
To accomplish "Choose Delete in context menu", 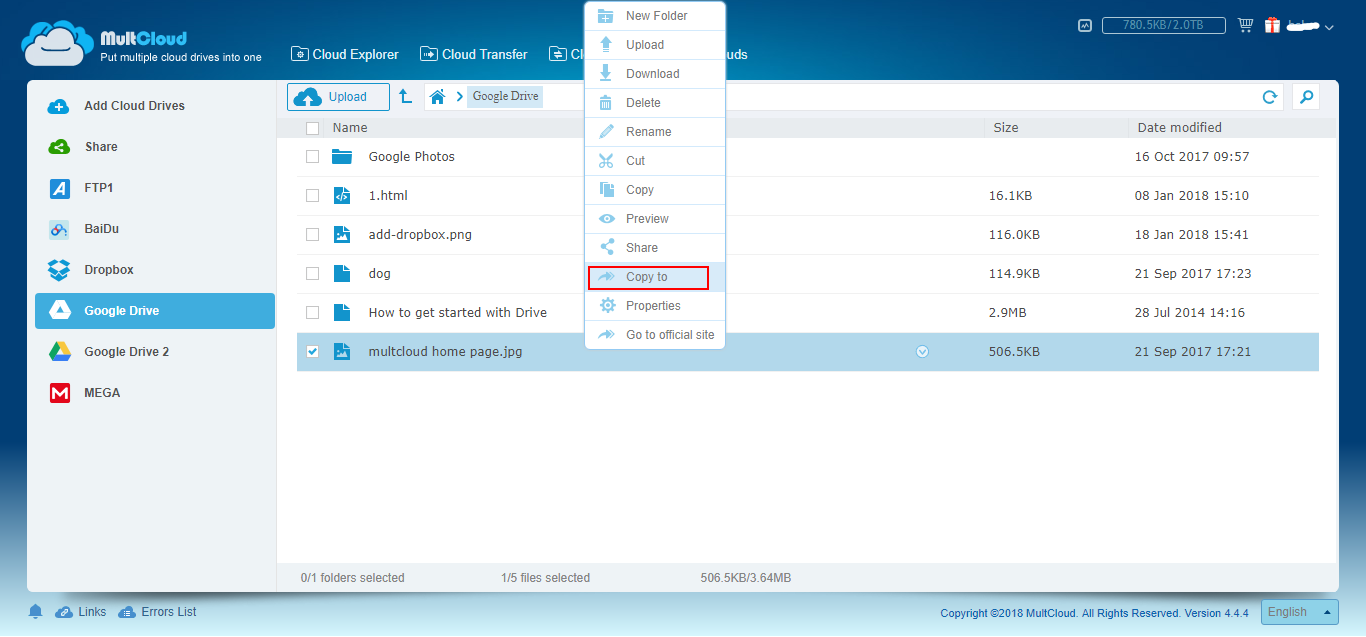I will point(655,103).
